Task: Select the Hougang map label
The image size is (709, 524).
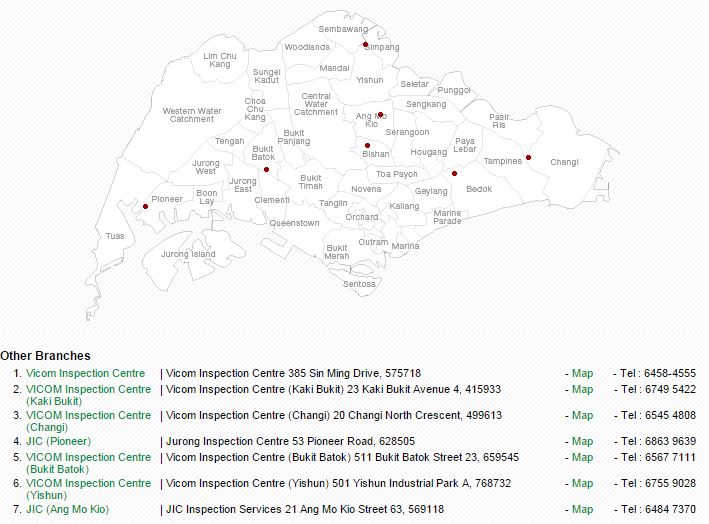Action: [x=429, y=152]
